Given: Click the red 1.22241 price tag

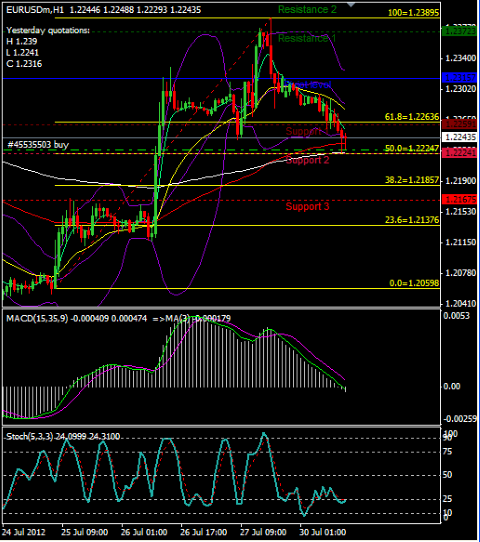Looking at the screenshot, I should pos(460,152).
